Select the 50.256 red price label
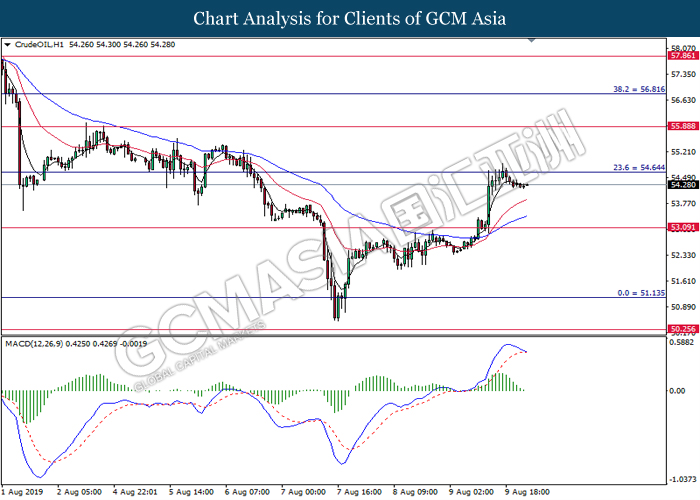Image resolution: width=700 pixels, height=500 pixels. coord(683,329)
